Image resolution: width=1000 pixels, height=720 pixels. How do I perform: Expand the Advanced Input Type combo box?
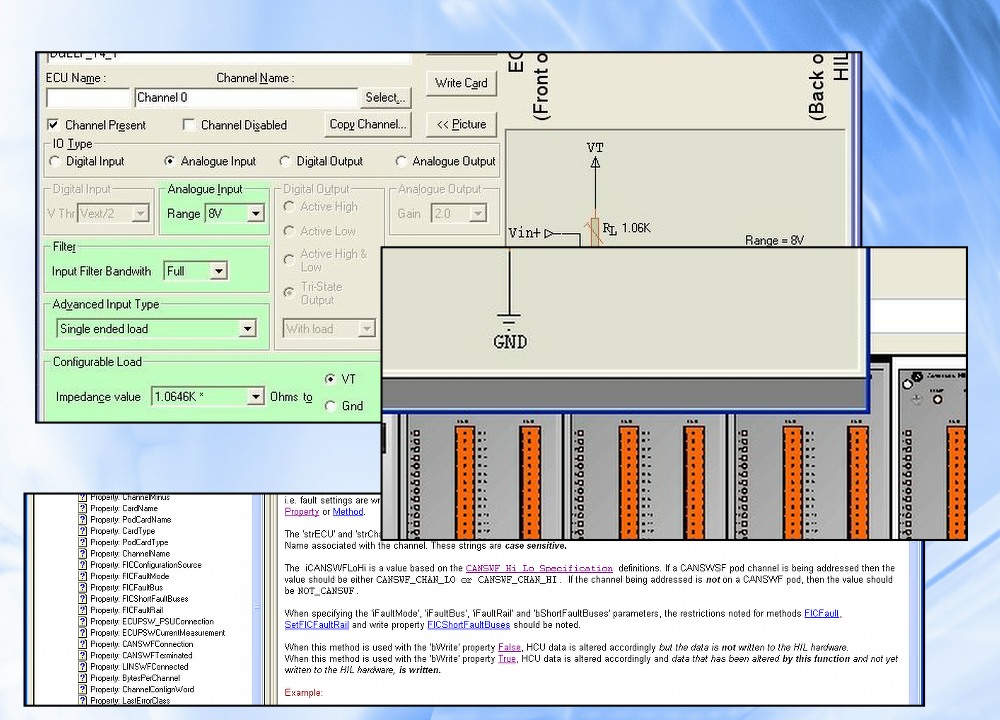tap(247, 329)
